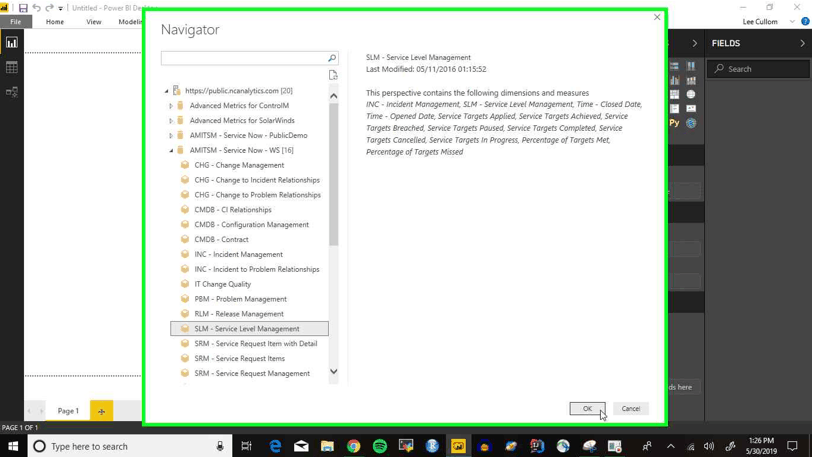814x459 pixels.
Task: Click the Cortana microphone icon
Action: (x=220, y=447)
